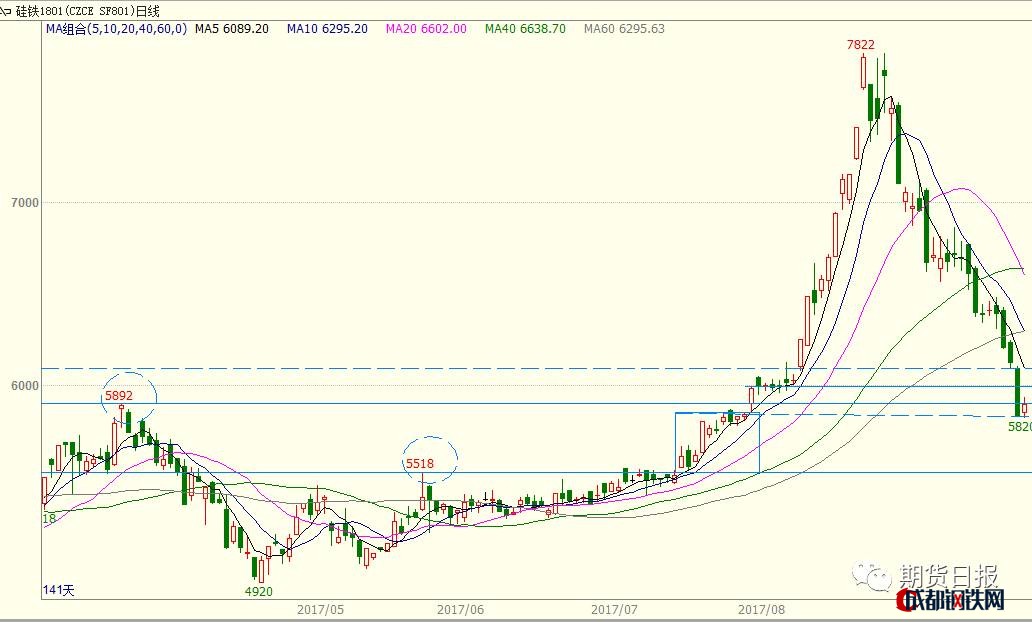Click the 141天 day count label
Image resolution: width=1032 pixels, height=622 pixels.
60,590
